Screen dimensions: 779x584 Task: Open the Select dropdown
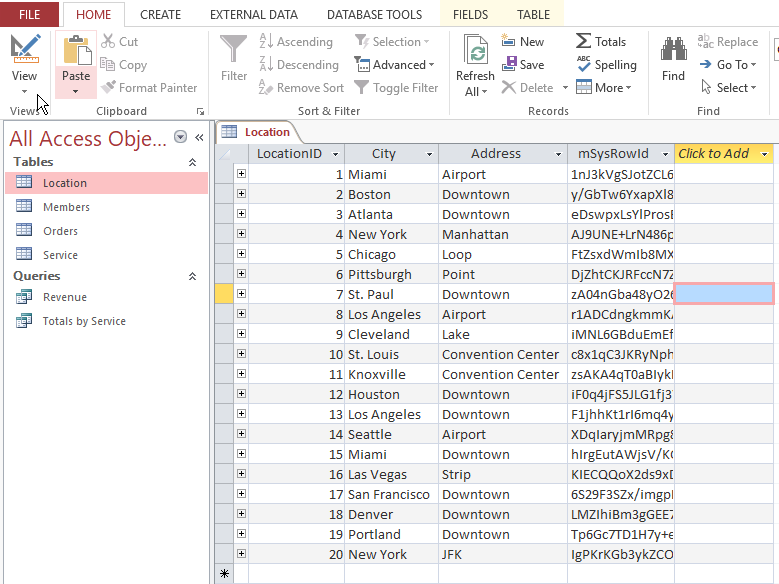[729, 87]
